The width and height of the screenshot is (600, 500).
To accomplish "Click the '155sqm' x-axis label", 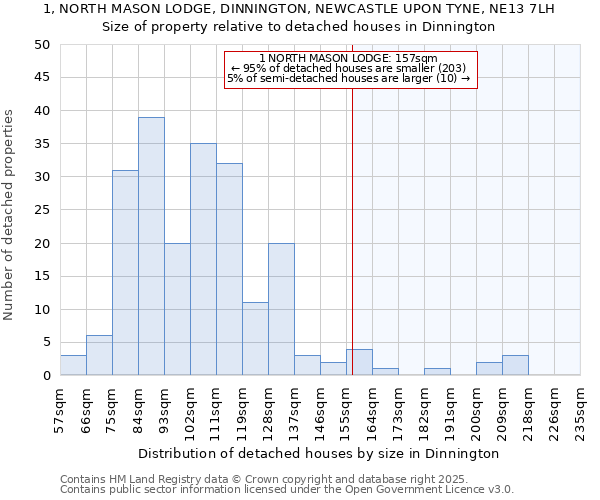I will [345, 414].
